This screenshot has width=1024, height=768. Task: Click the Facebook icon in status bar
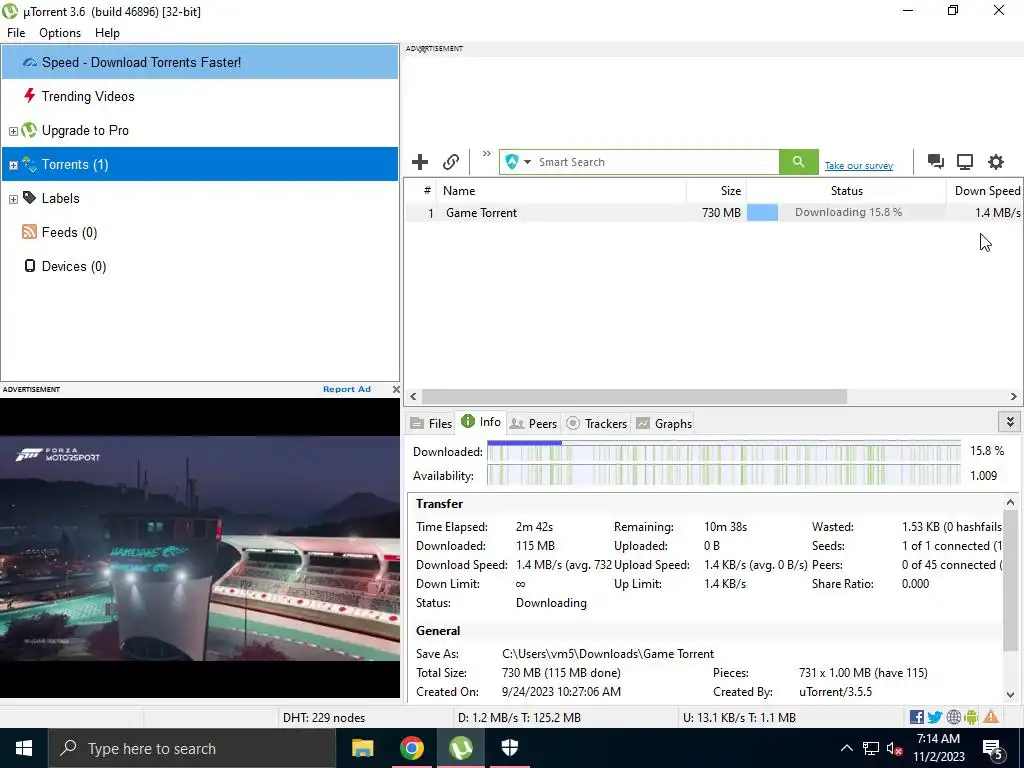coord(916,717)
